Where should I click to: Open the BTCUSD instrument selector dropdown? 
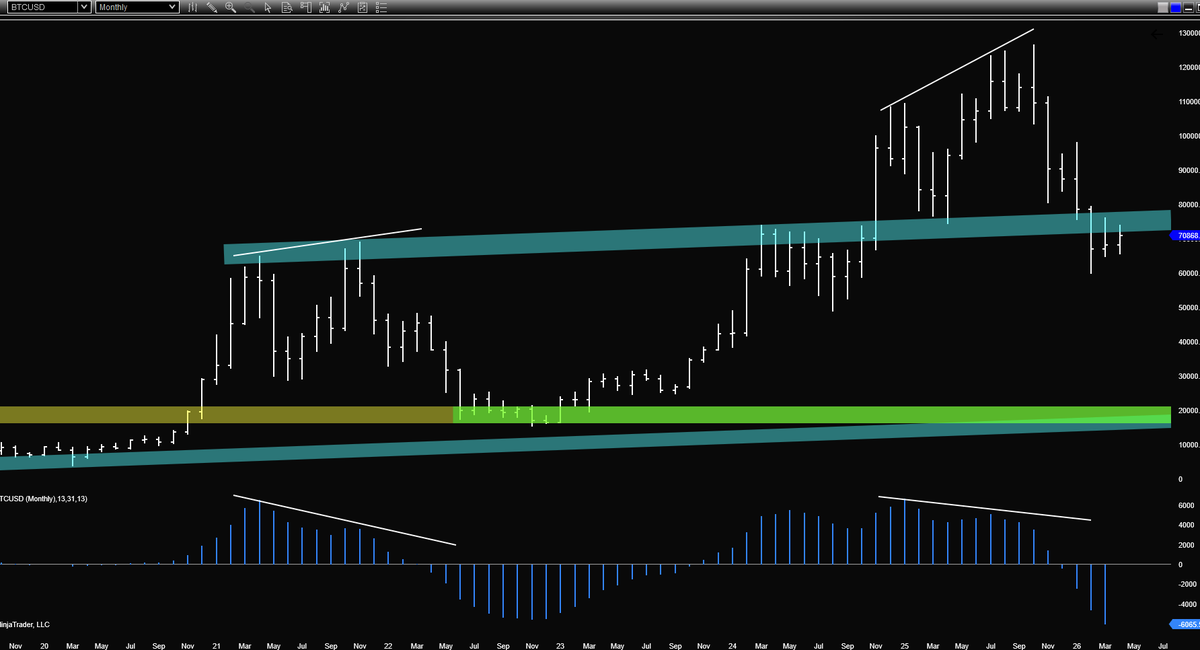tap(84, 7)
